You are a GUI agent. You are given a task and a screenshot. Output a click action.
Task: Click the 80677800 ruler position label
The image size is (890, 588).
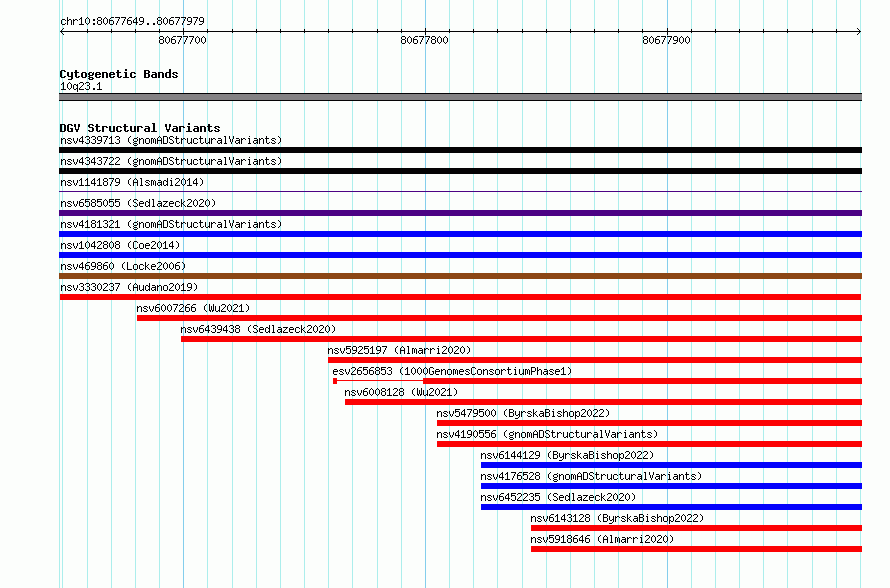pyautogui.click(x=424, y=40)
